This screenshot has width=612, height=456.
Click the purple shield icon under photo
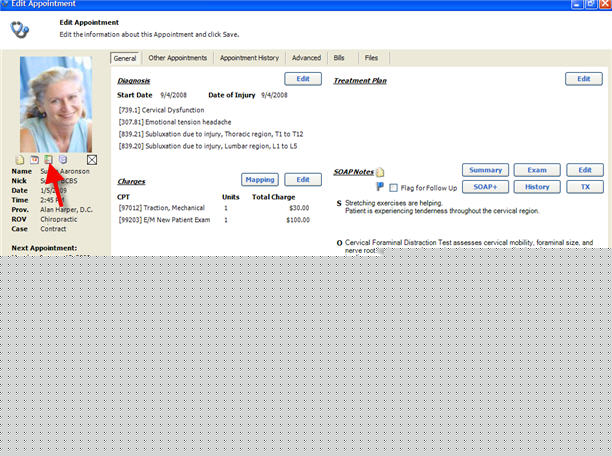[x=63, y=159]
